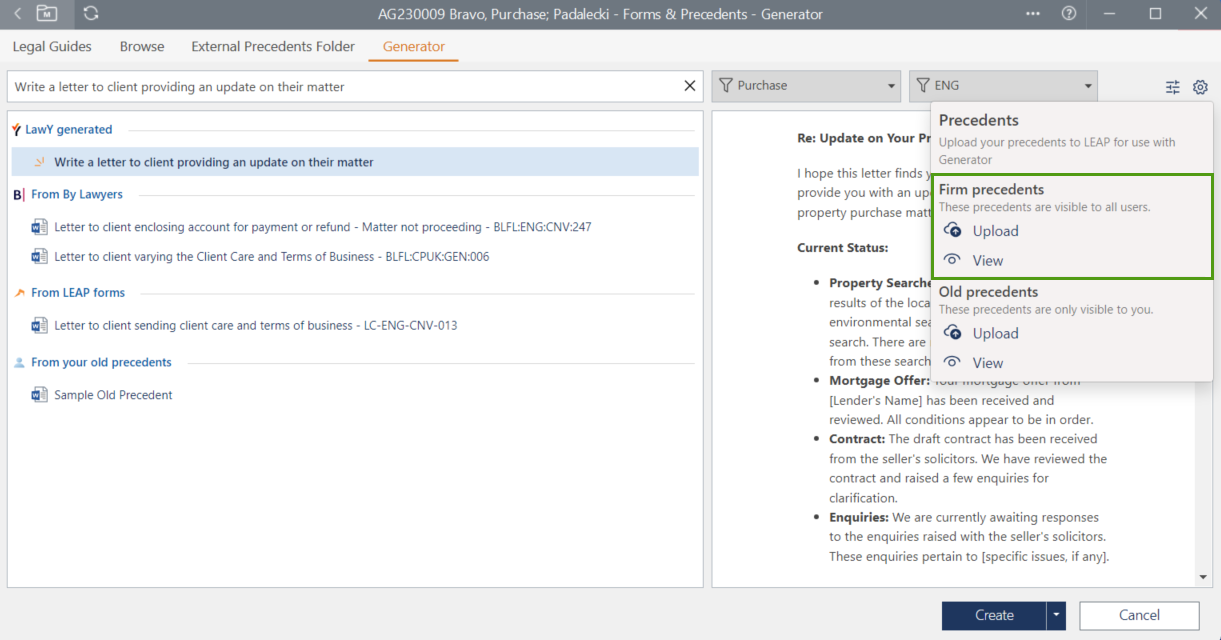This screenshot has width=1221, height=640.
Task: Click the back arrow in title bar
Action: tap(18, 14)
